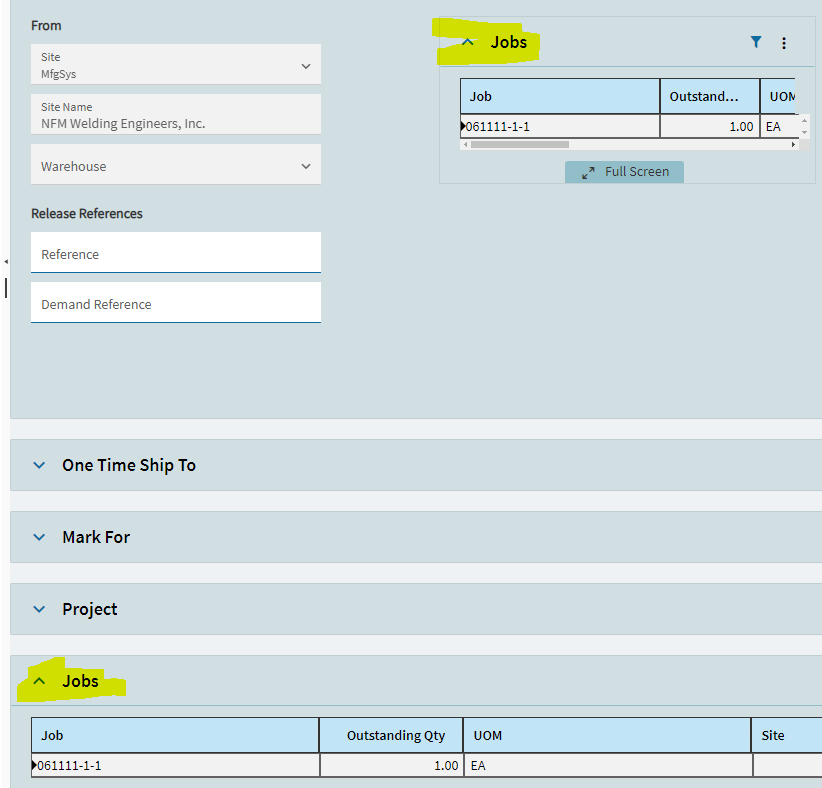Collapse the upper Jobs panel chevron
Screen dimensions: 822x788
click(x=468, y=42)
